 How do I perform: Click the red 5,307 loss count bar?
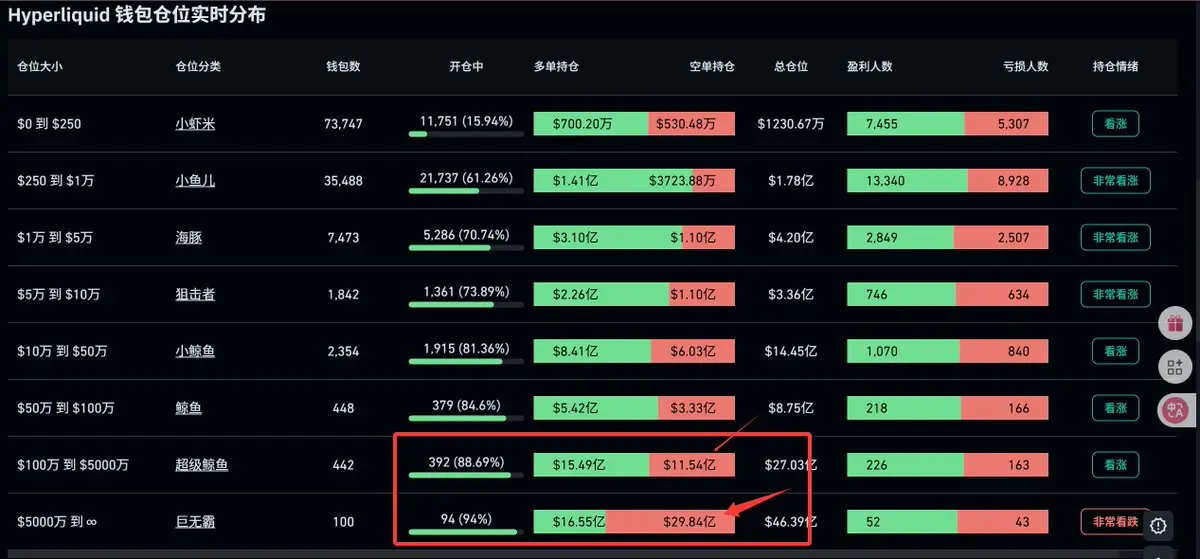(x=1007, y=124)
